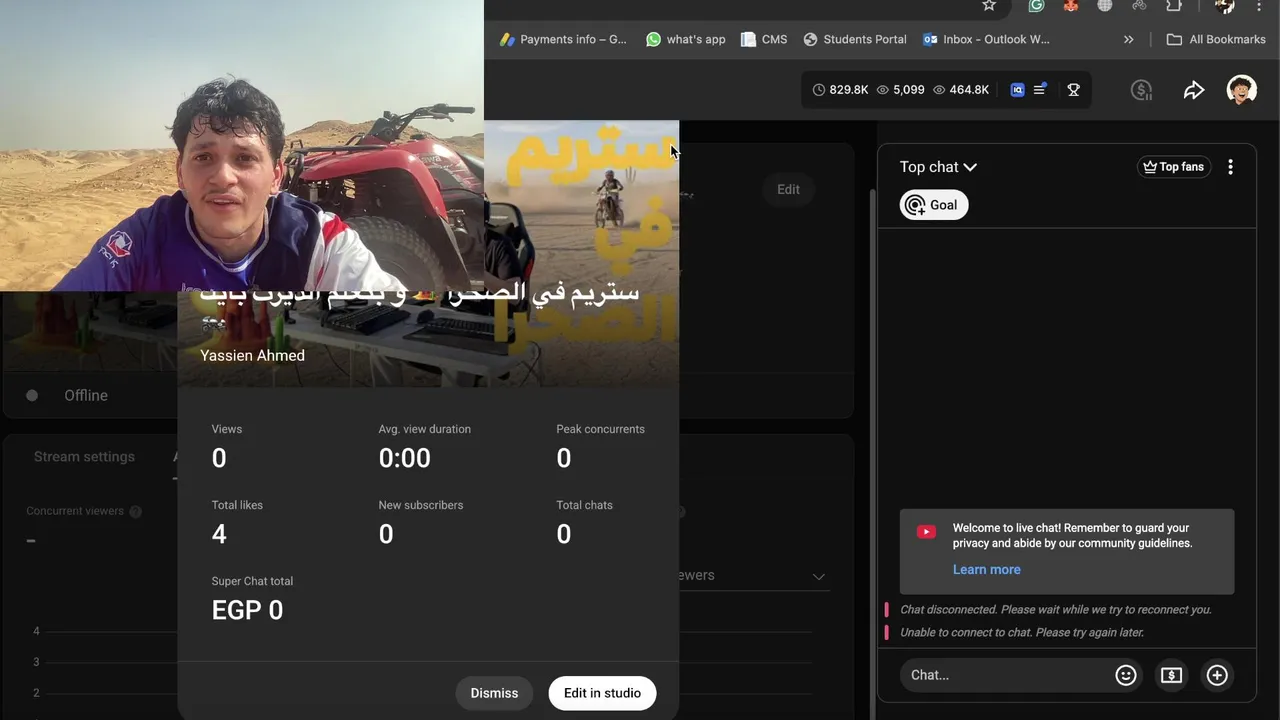Open the paused monetization dollar icon
The image size is (1280, 720).
tap(1141, 90)
